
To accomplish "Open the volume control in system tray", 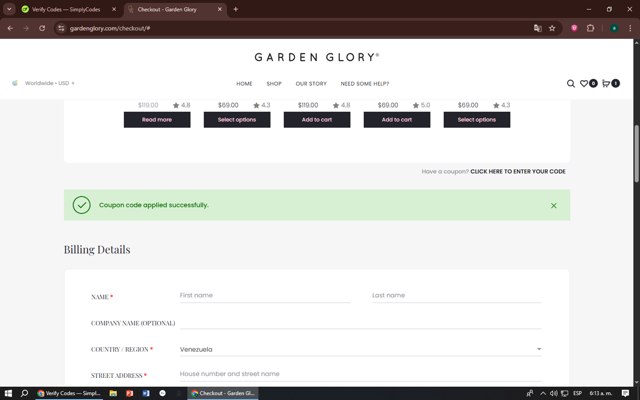I will 553,393.
